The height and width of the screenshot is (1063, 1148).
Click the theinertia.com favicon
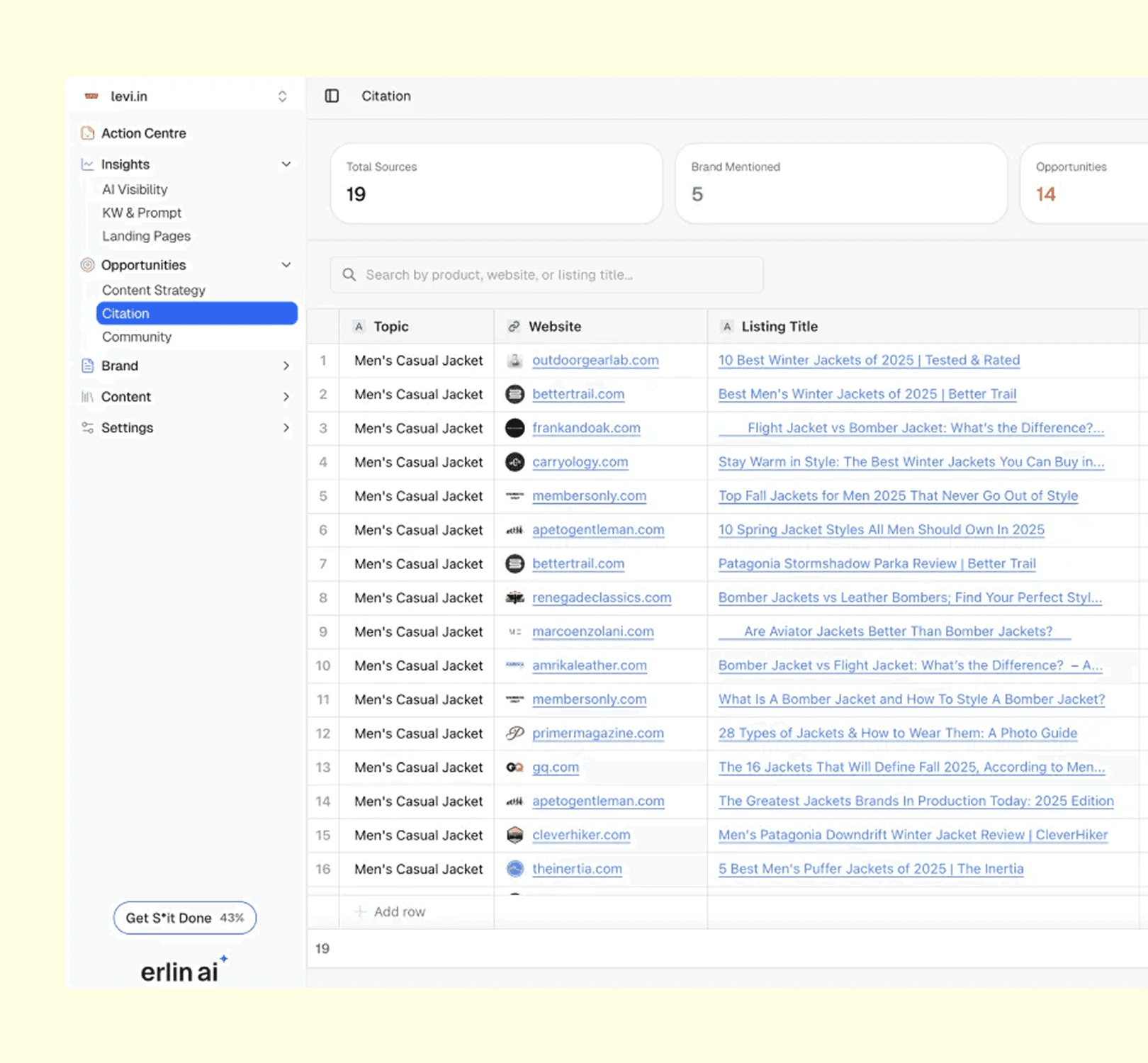pyautogui.click(x=515, y=869)
